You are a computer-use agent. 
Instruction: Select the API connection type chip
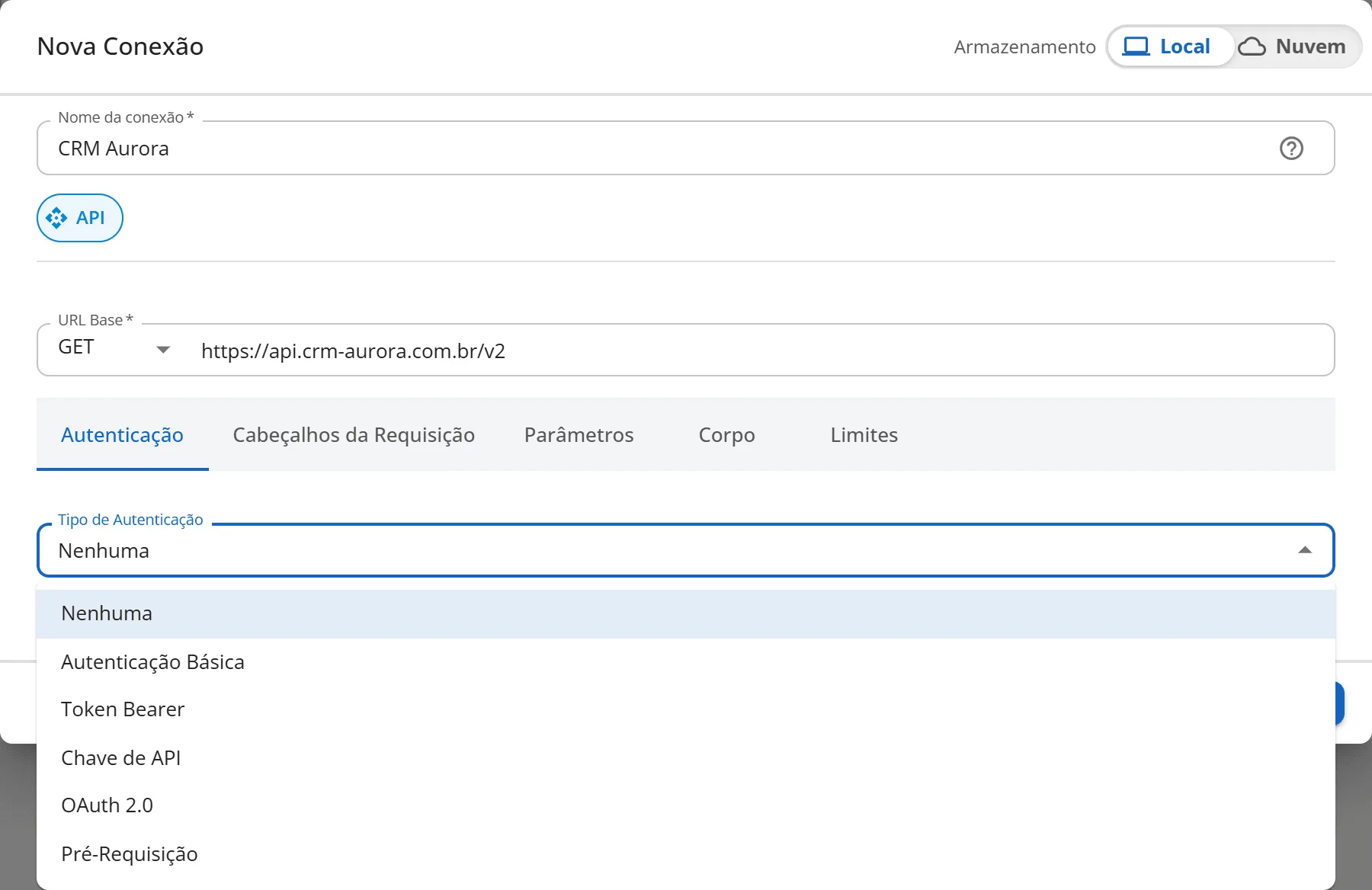[80, 218]
